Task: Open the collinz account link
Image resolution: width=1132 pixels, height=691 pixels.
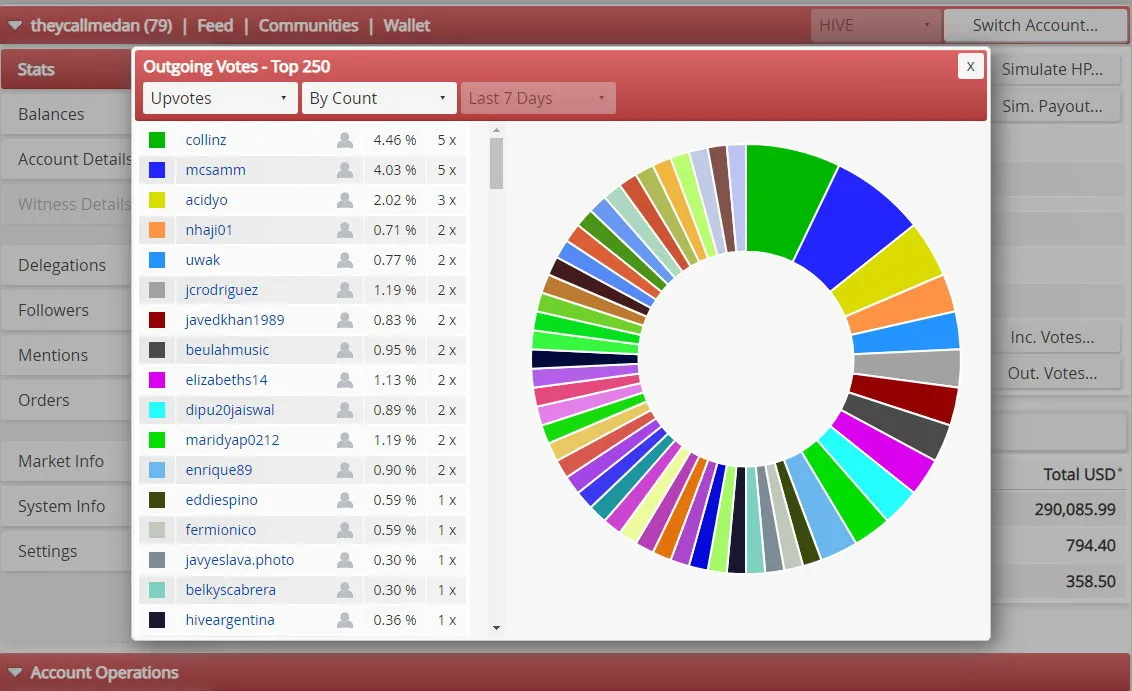Action: [206, 140]
